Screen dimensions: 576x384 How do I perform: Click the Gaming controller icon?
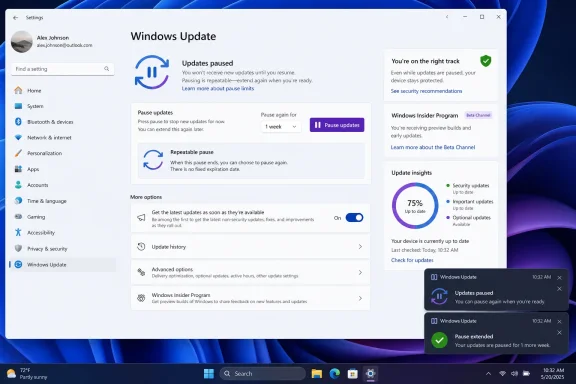click(x=18, y=217)
